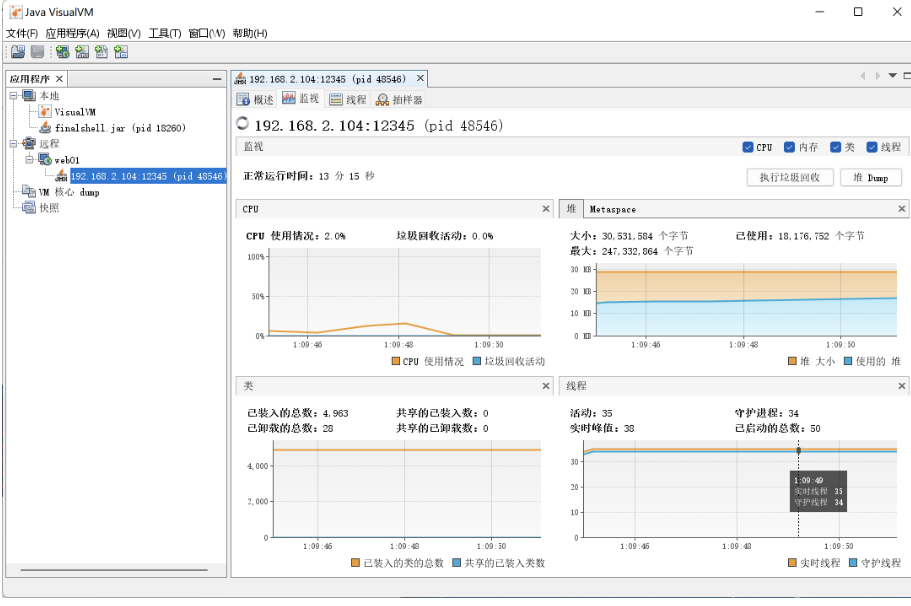Close the heap memory chart panel

coord(902,209)
